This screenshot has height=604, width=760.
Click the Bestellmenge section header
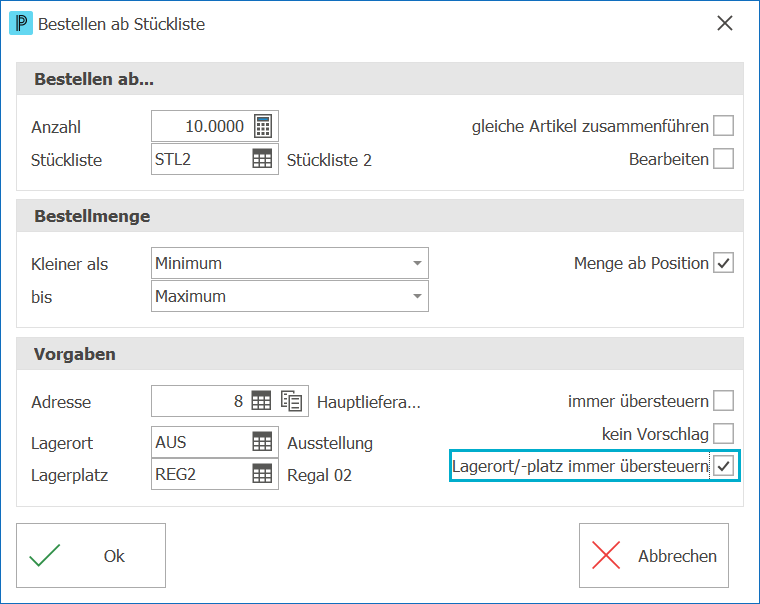tap(380, 216)
